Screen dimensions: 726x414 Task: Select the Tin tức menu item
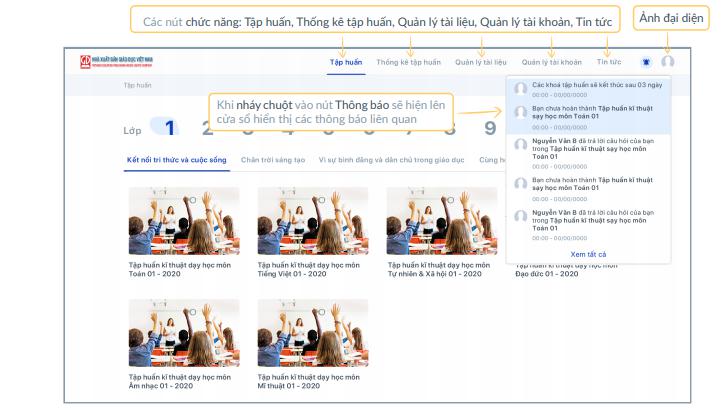point(608,62)
